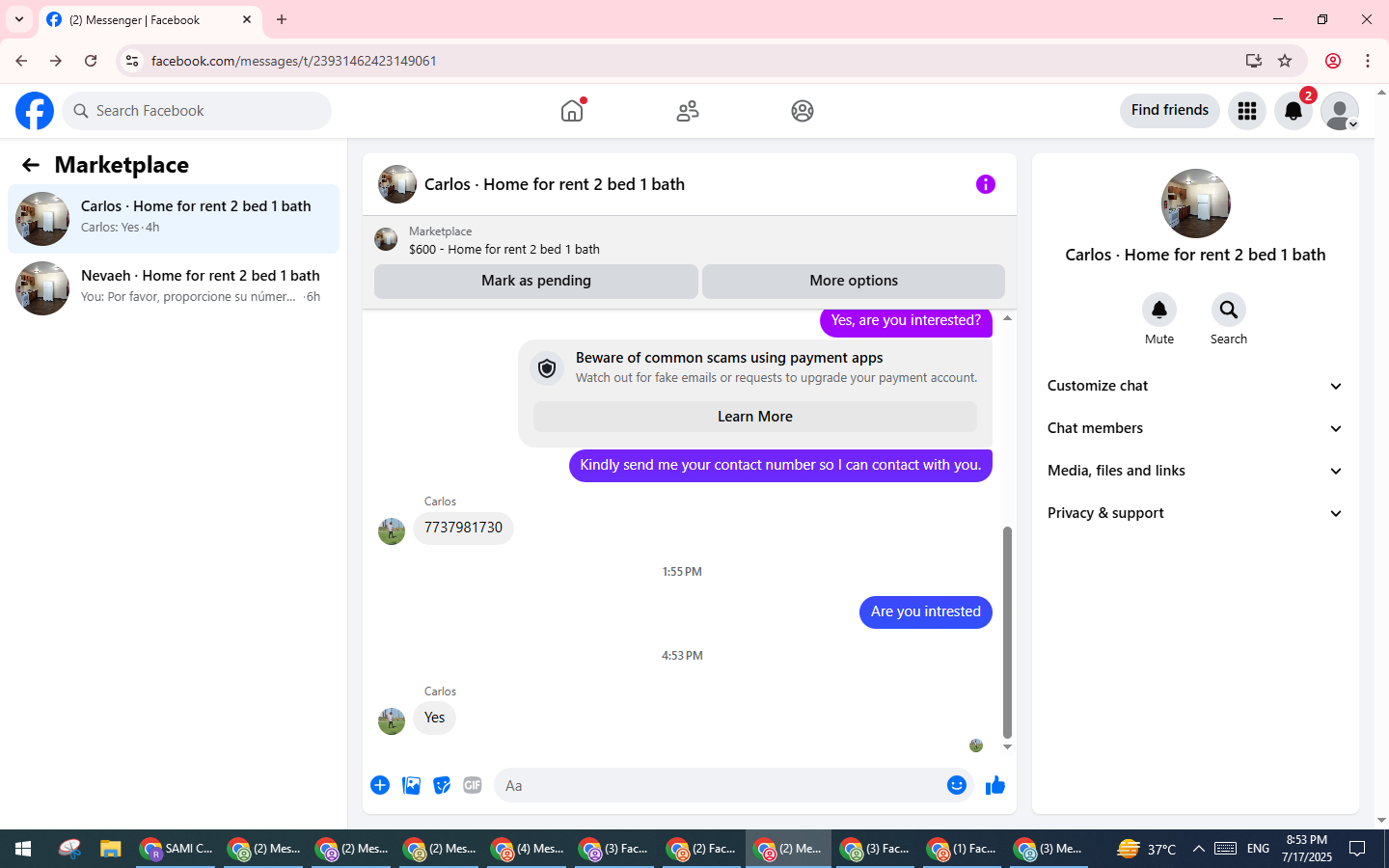The height and width of the screenshot is (868, 1389).
Task: Expand Chat members section
Action: click(x=1195, y=428)
